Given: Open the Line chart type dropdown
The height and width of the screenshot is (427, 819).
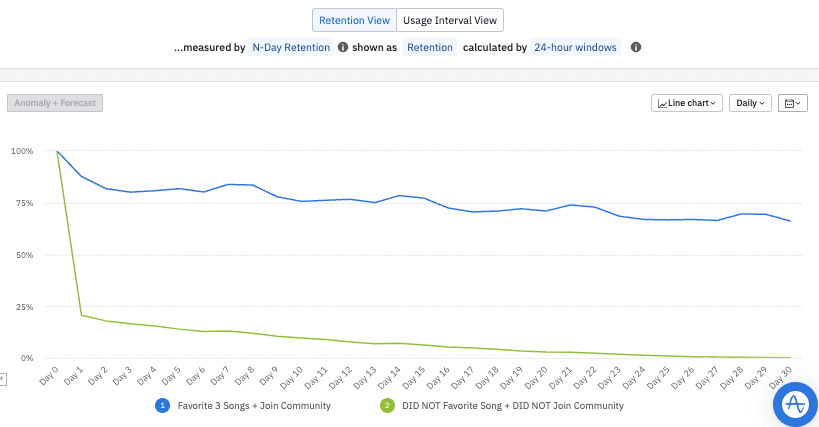Looking at the screenshot, I should pos(687,103).
